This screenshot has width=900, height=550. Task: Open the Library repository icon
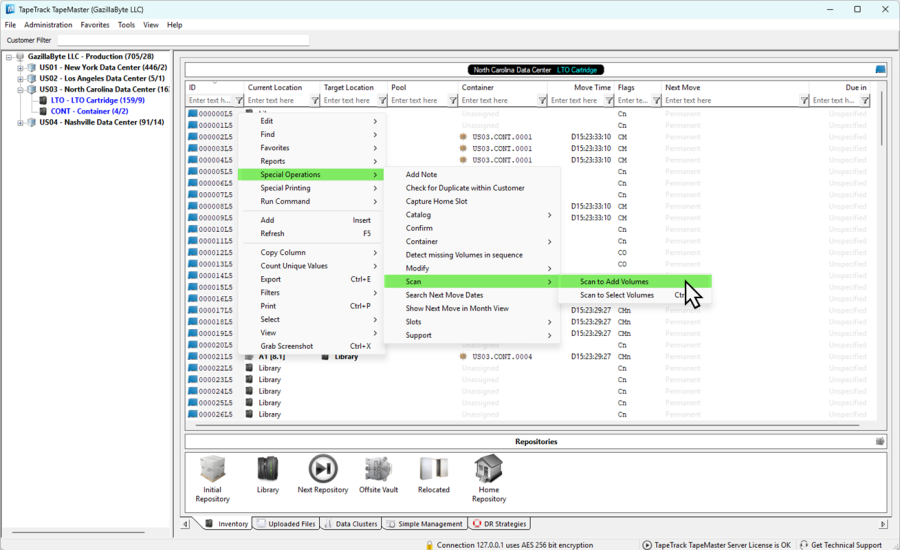pos(267,469)
